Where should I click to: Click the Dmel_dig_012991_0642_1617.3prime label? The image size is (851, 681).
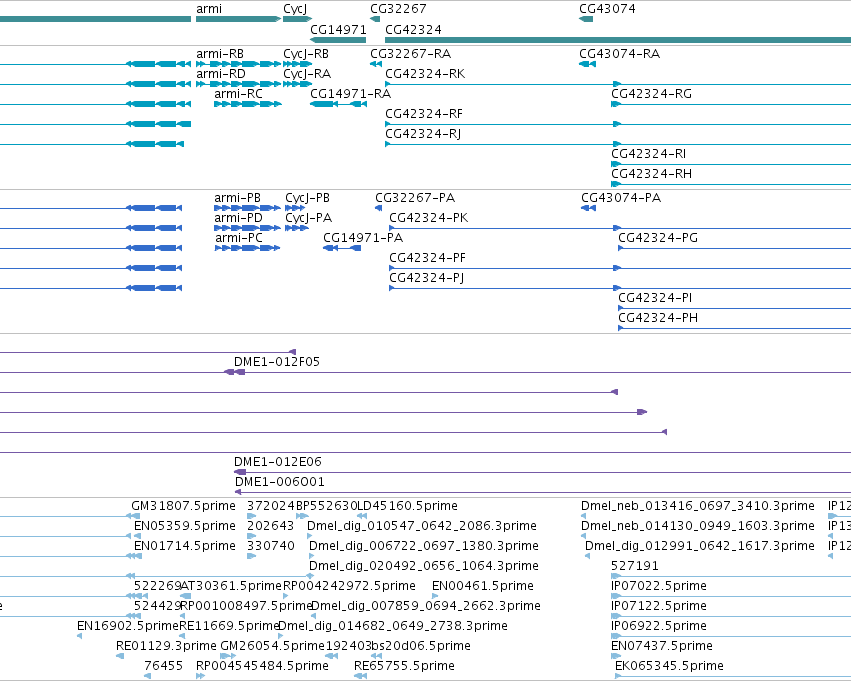pos(700,546)
